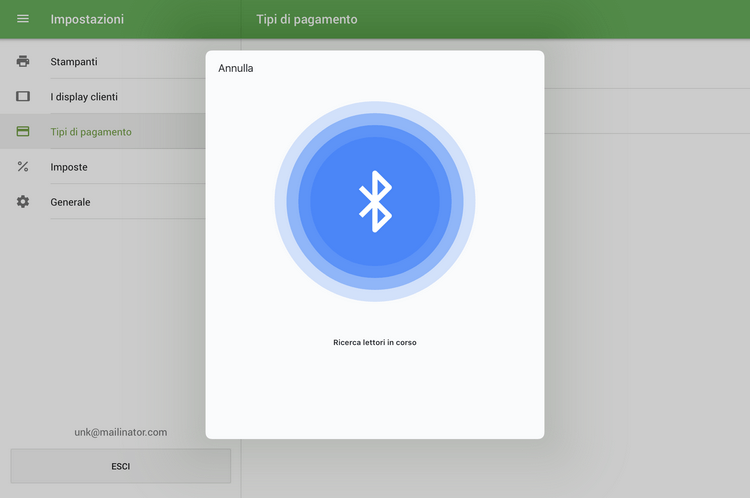Image resolution: width=750 pixels, height=498 pixels.
Task: Click the printer icon for Stampanti
Action: click(23, 62)
